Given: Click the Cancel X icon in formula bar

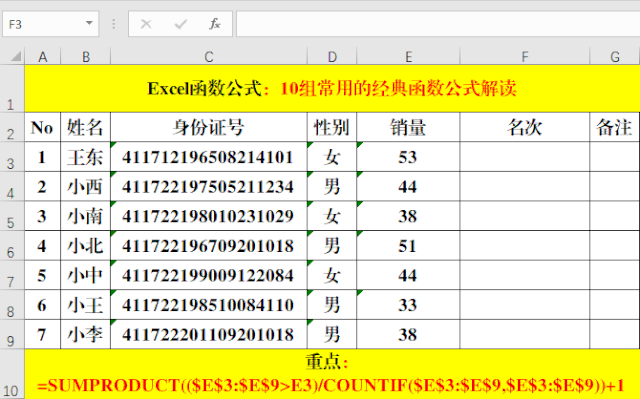Looking at the screenshot, I should 146,24.
